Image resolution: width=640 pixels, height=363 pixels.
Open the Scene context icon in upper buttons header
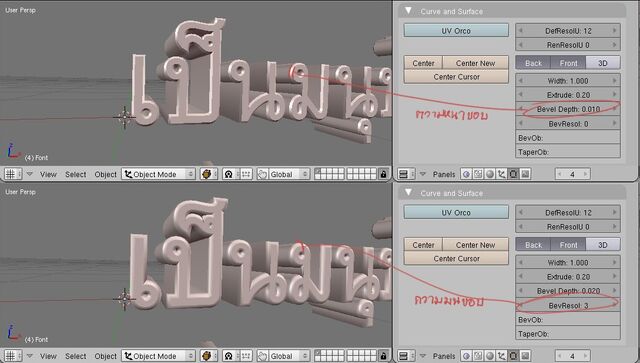(525, 174)
